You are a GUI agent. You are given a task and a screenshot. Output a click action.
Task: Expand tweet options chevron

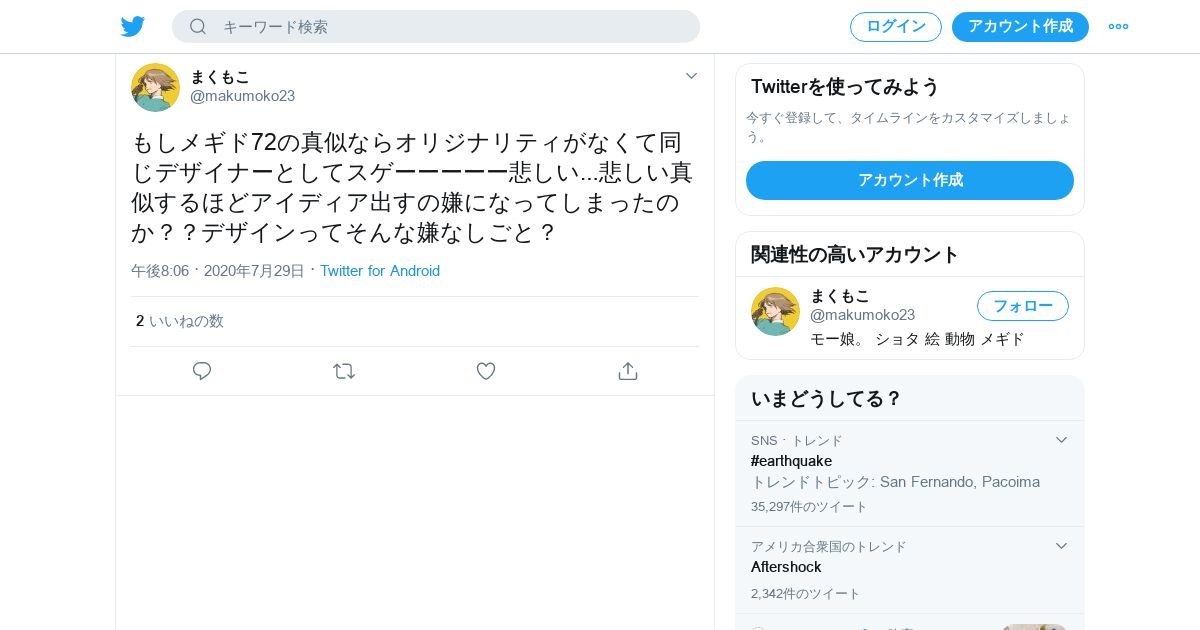pyautogui.click(x=691, y=76)
